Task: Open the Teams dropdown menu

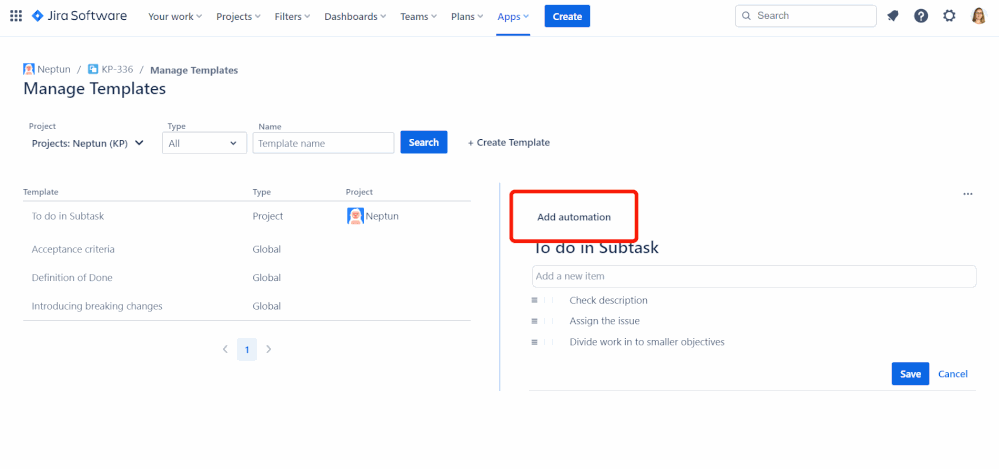Action: [x=419, y=17]
